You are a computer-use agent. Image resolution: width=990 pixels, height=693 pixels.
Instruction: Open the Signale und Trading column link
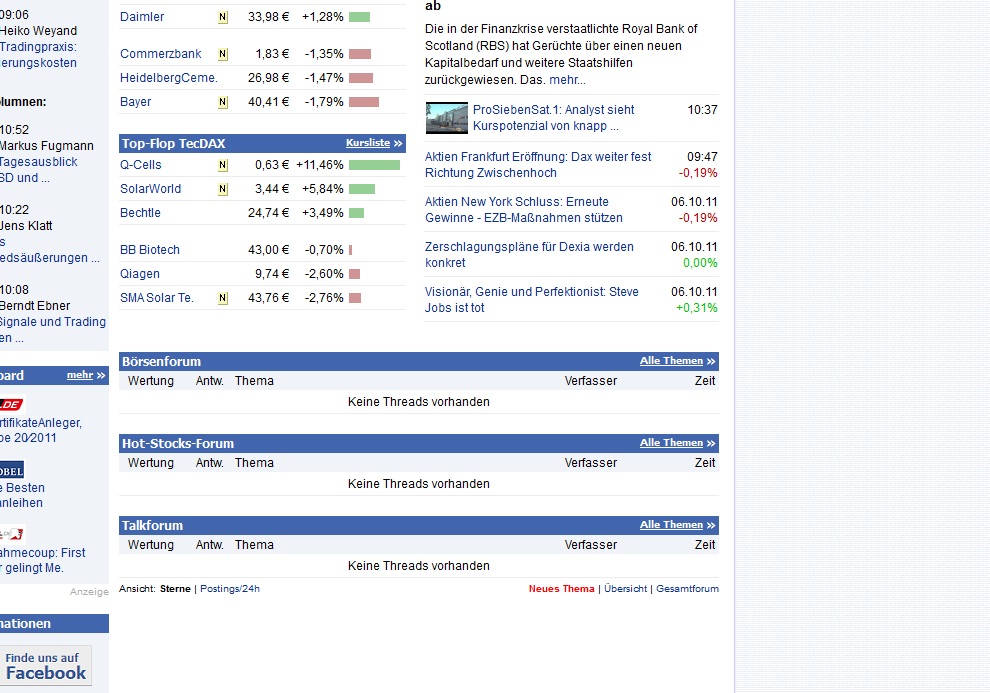(x=53, y=330)
